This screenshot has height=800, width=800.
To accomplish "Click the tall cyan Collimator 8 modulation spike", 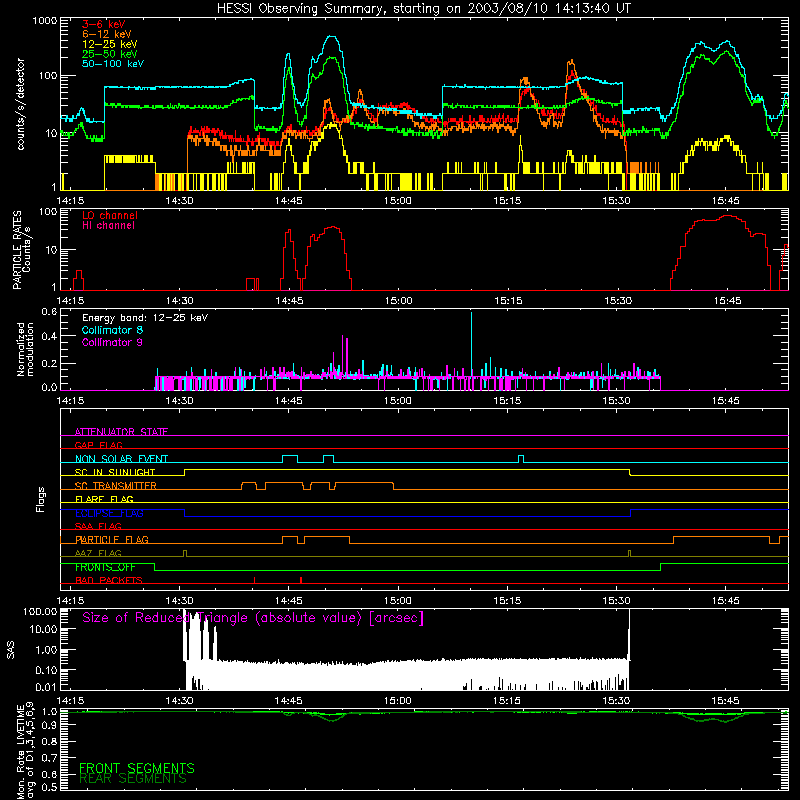I will pos(471,344).
